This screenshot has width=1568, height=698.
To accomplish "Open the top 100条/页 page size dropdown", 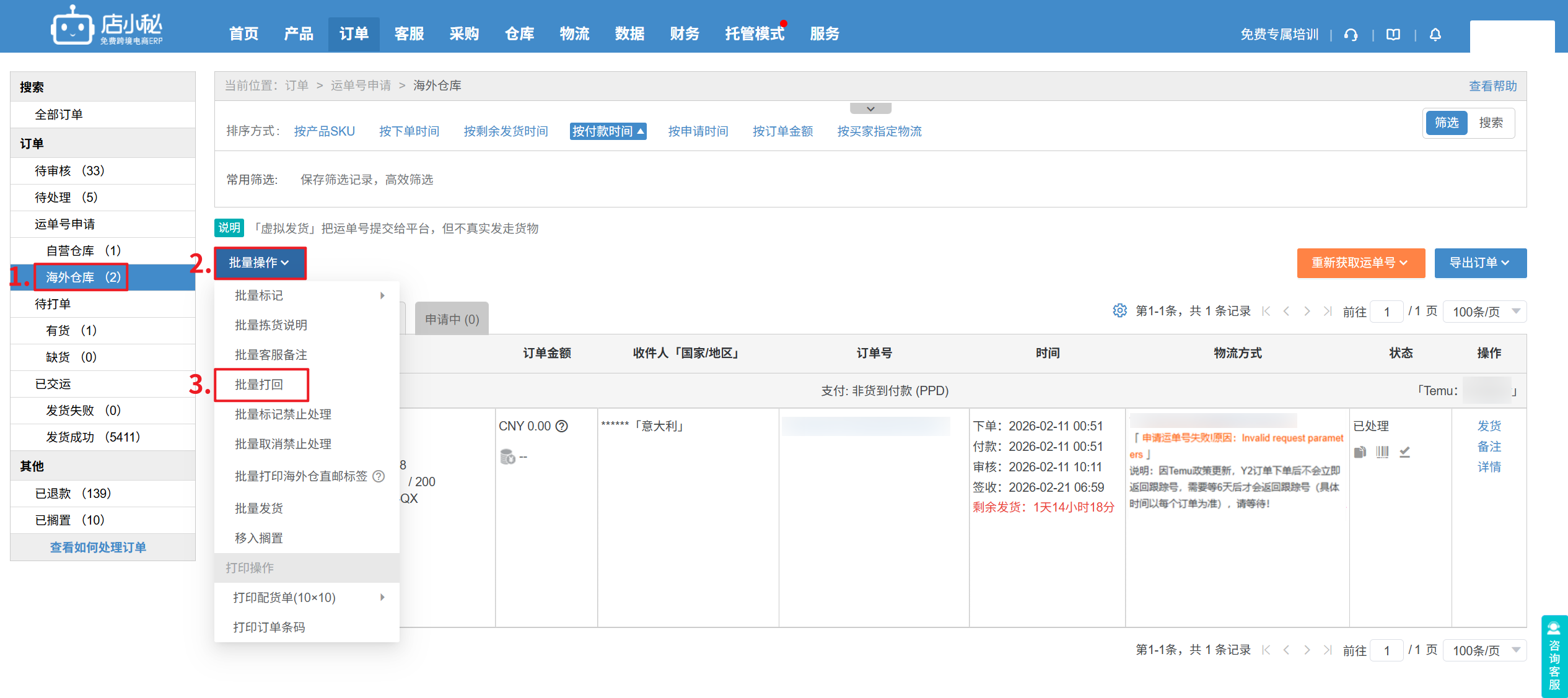I will [1484, 312].
